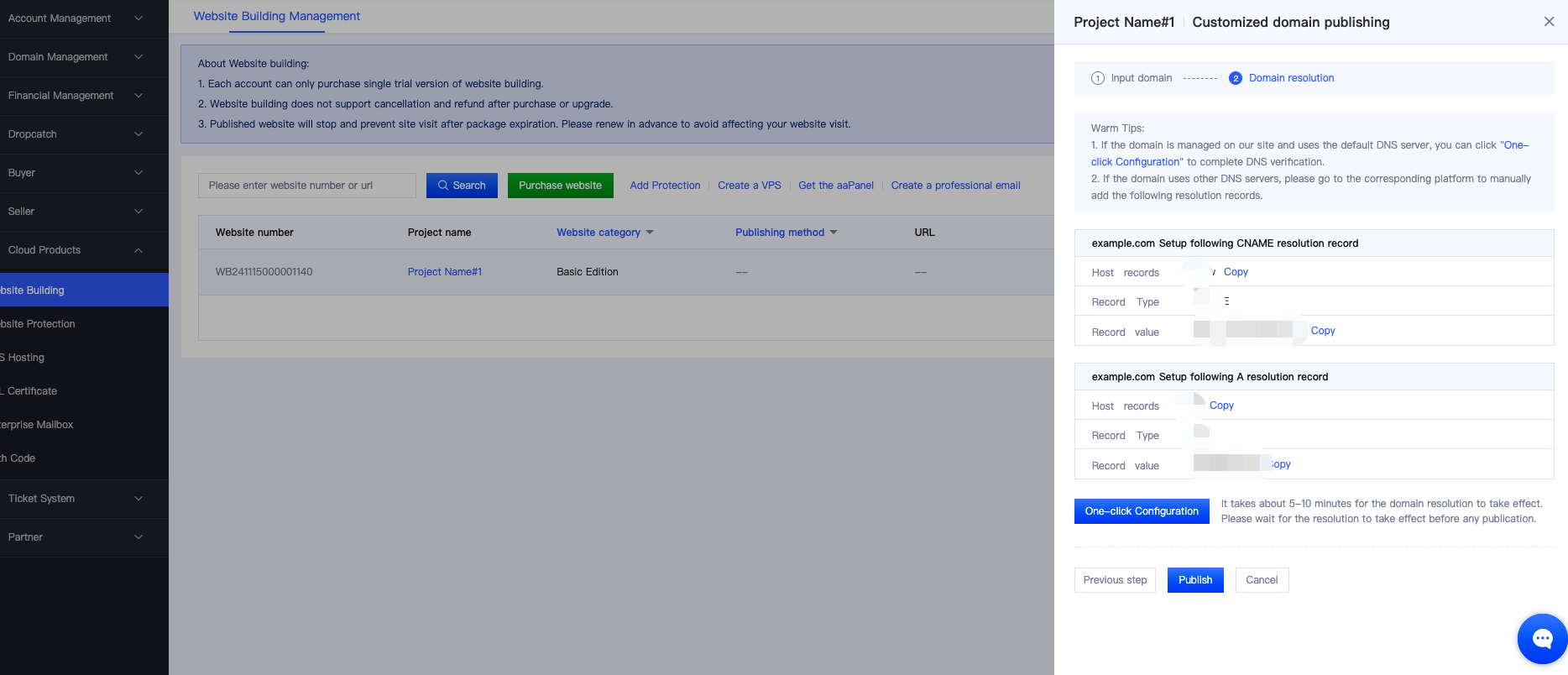Click the Search button with magnifier

pyautogui.click(x=462, y=186)
